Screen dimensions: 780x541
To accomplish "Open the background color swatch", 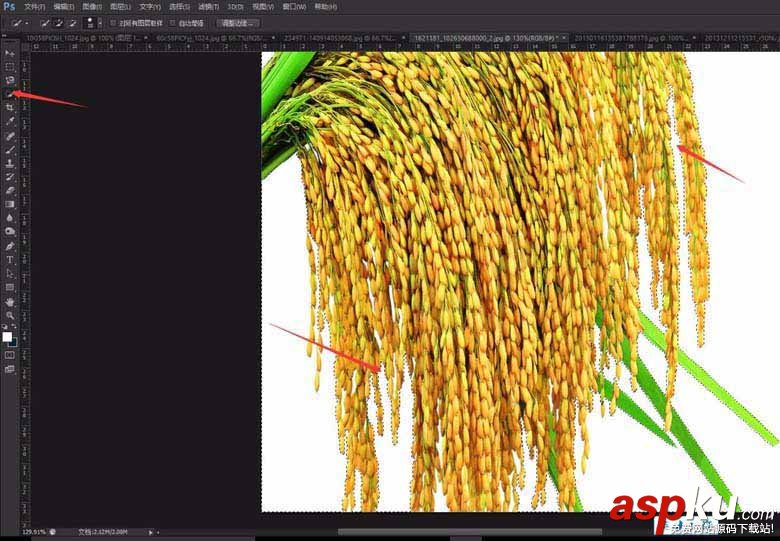I will point(13,342).
